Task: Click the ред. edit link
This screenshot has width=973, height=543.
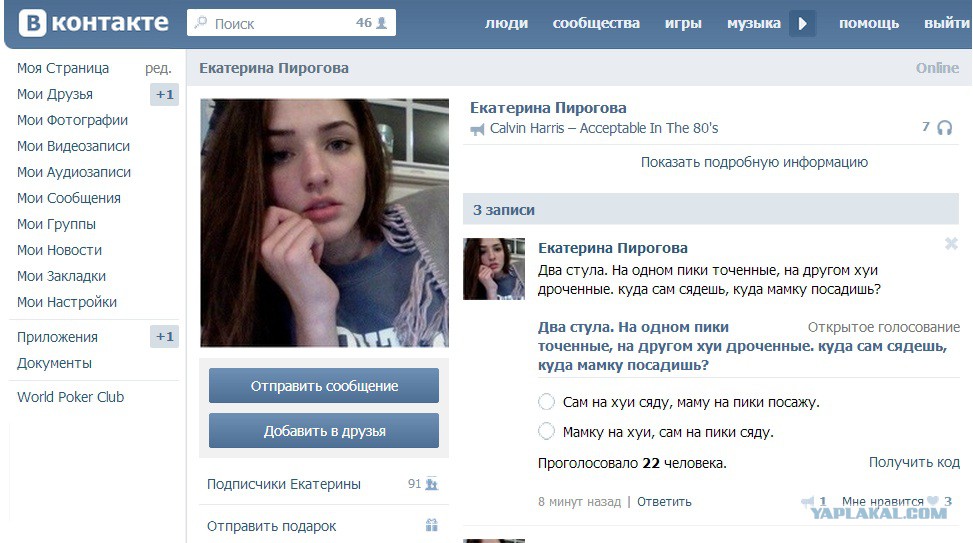Action: tap(158, 68)
